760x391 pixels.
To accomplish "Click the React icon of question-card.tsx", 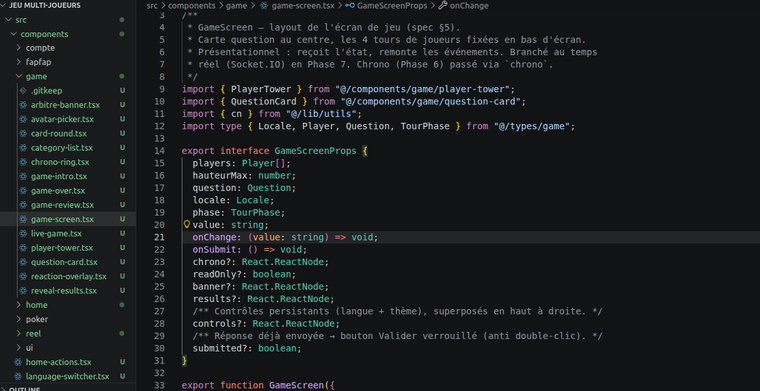I will (x=23, y=262).
